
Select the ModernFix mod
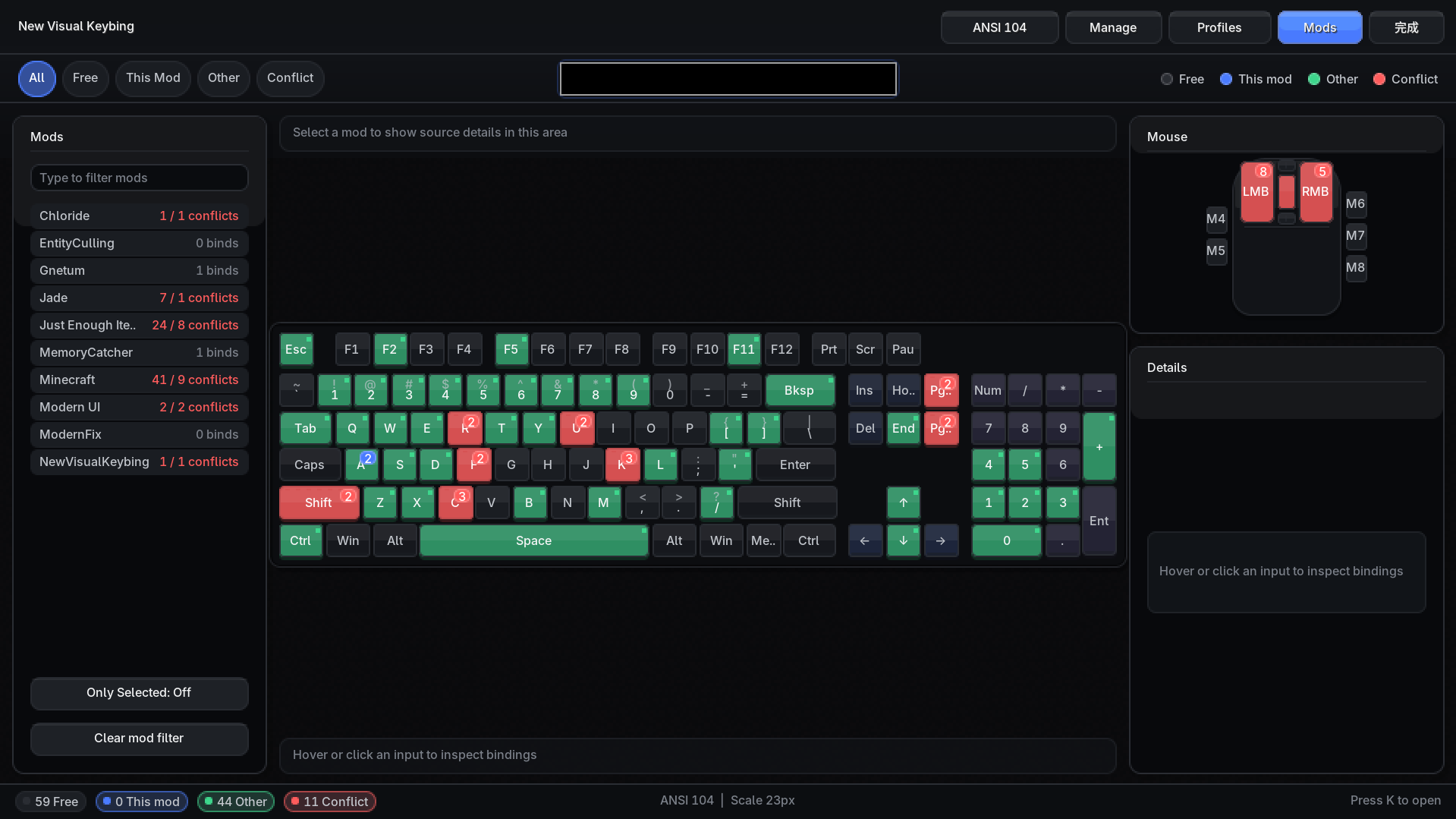pyautogui.click(x=140, y=435)
